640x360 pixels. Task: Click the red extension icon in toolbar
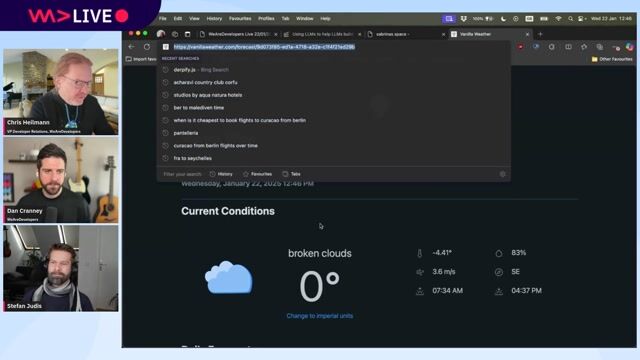(520, 47)
